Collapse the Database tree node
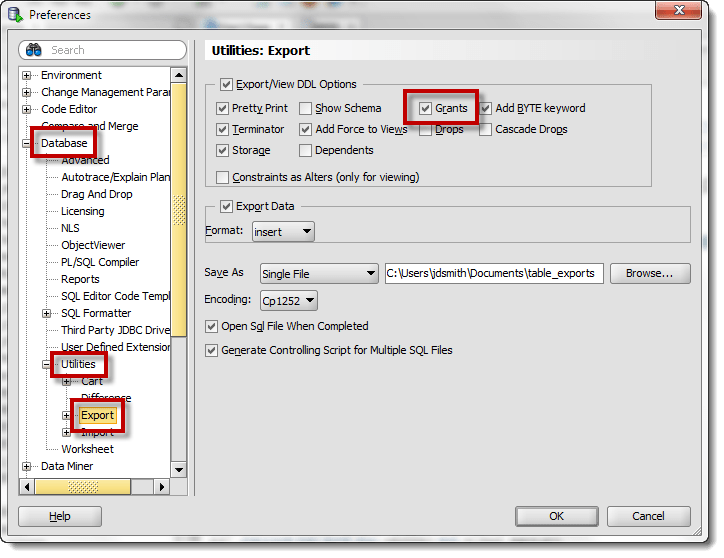The height and width of the screenshot is (558, 724). click(x=26, y=143)
